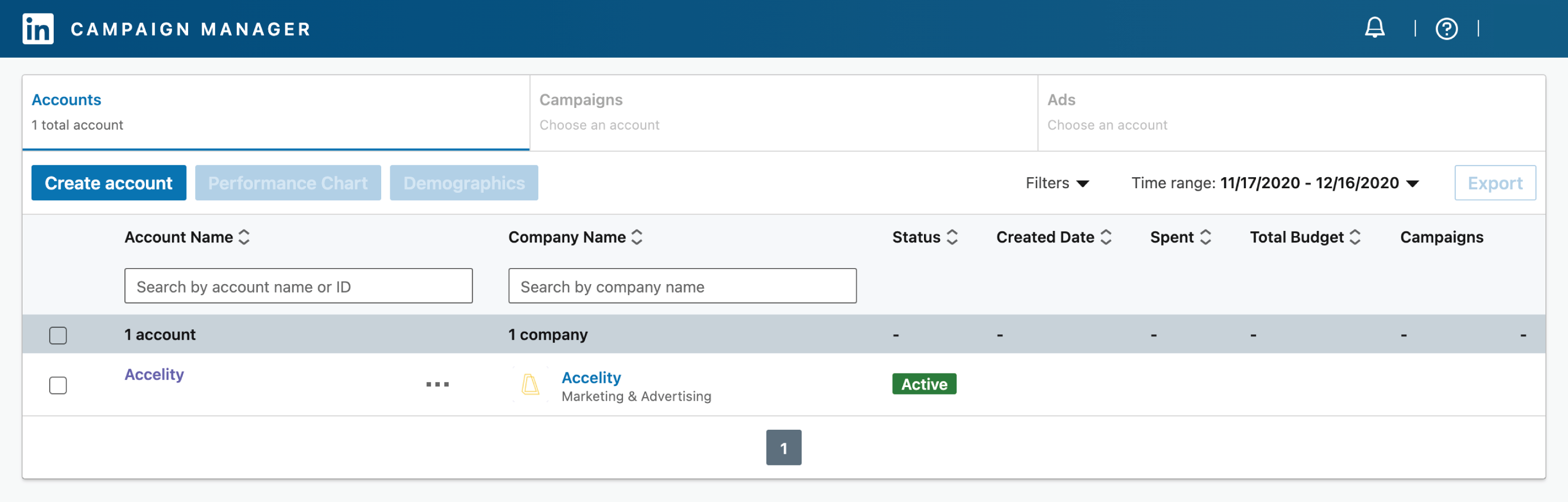Open the Time range date dropdown
The height and width of the screenshot is (502, 1568).
(x=1275, y=183)
